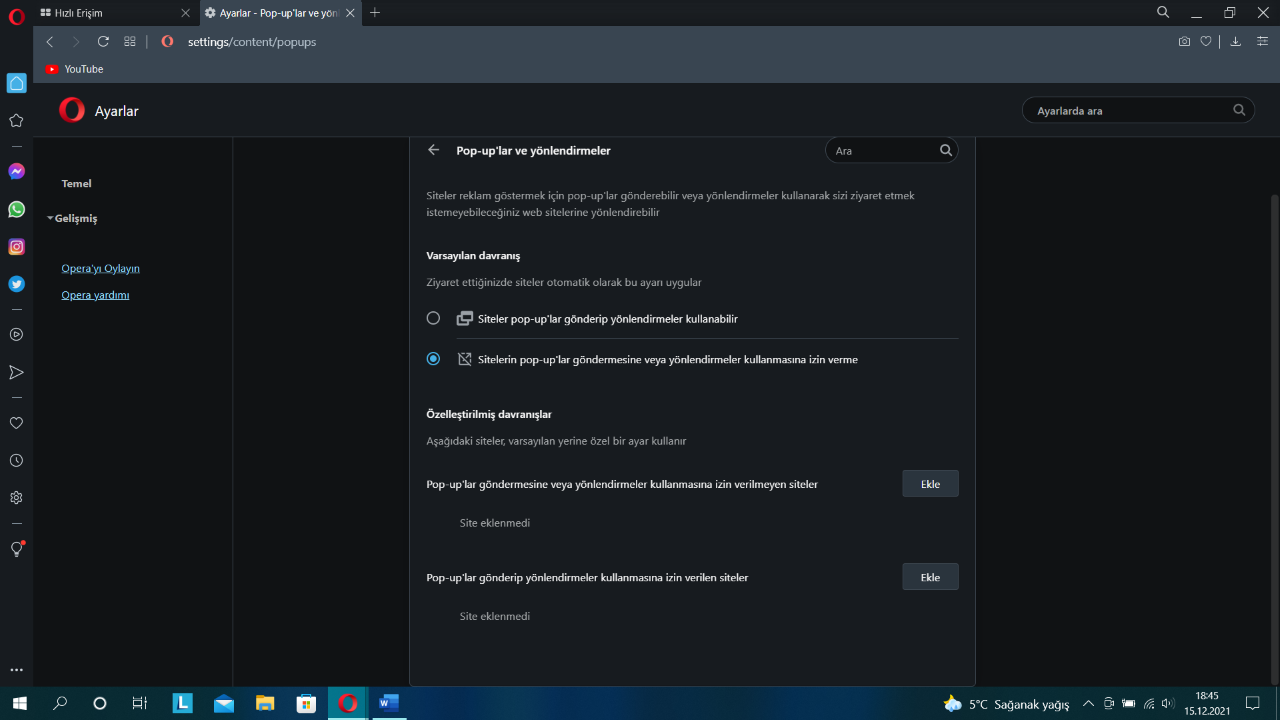Open the easy setup sliders icon
Screen dimensions: 1280x720
(x=1261, y=41)
